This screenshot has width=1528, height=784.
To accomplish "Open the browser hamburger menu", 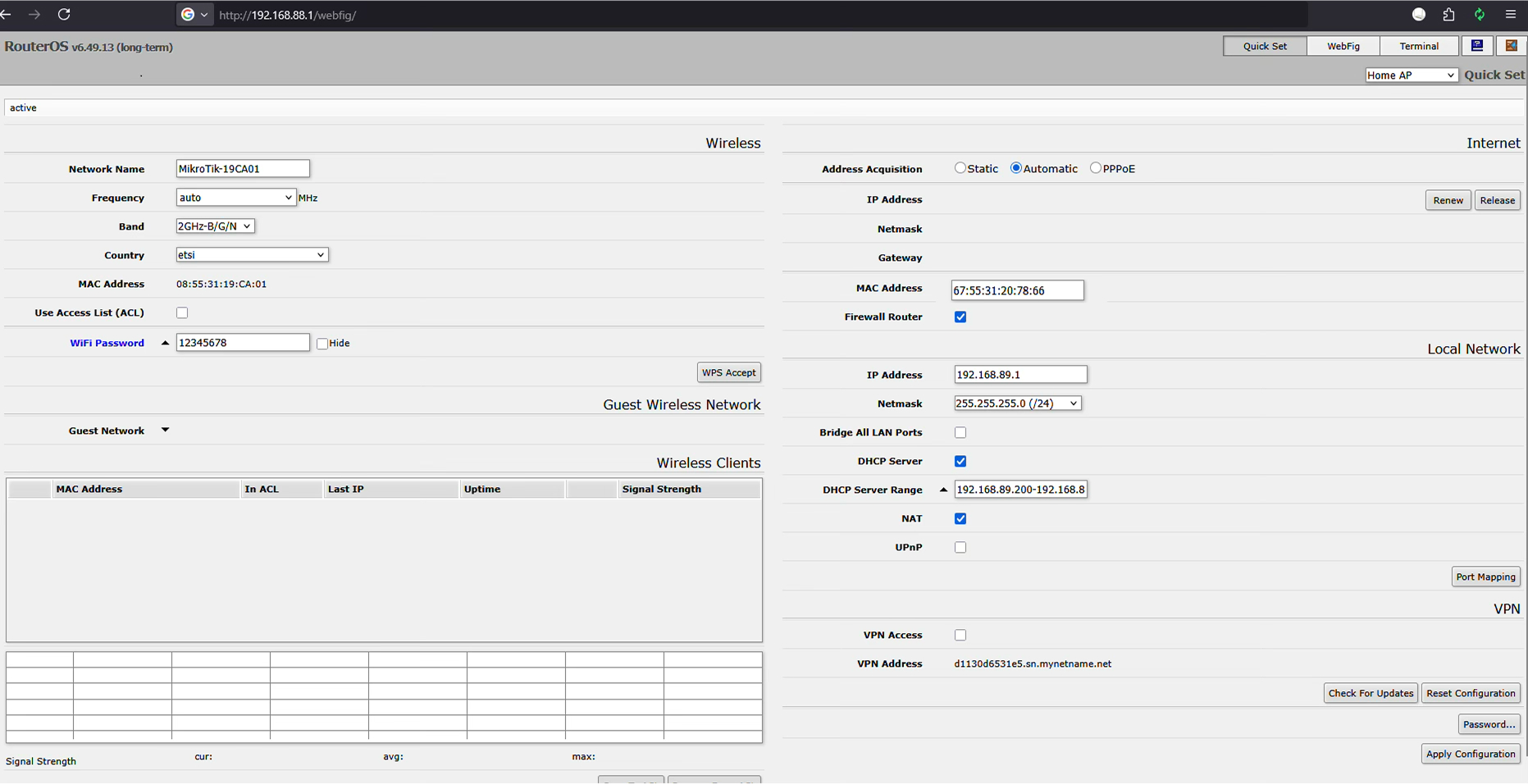I will point(1511,15).
